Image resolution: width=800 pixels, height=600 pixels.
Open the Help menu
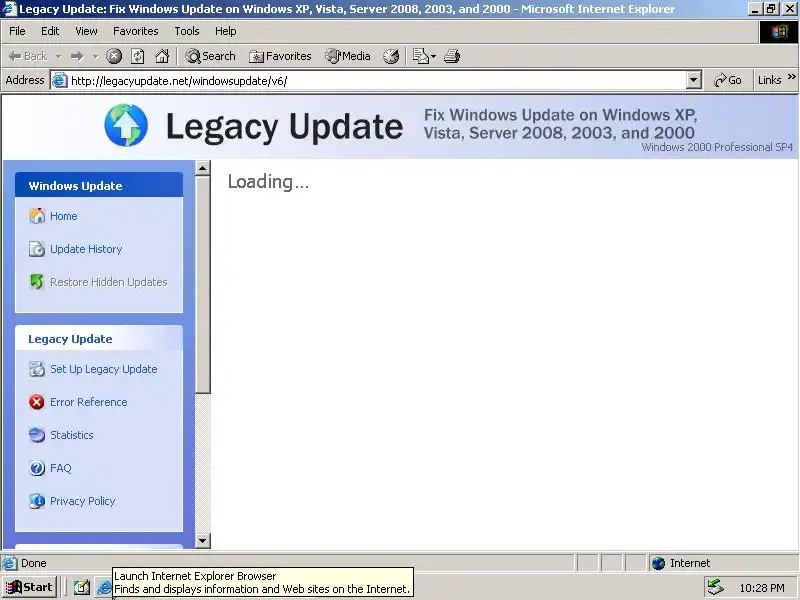(226, 31)
